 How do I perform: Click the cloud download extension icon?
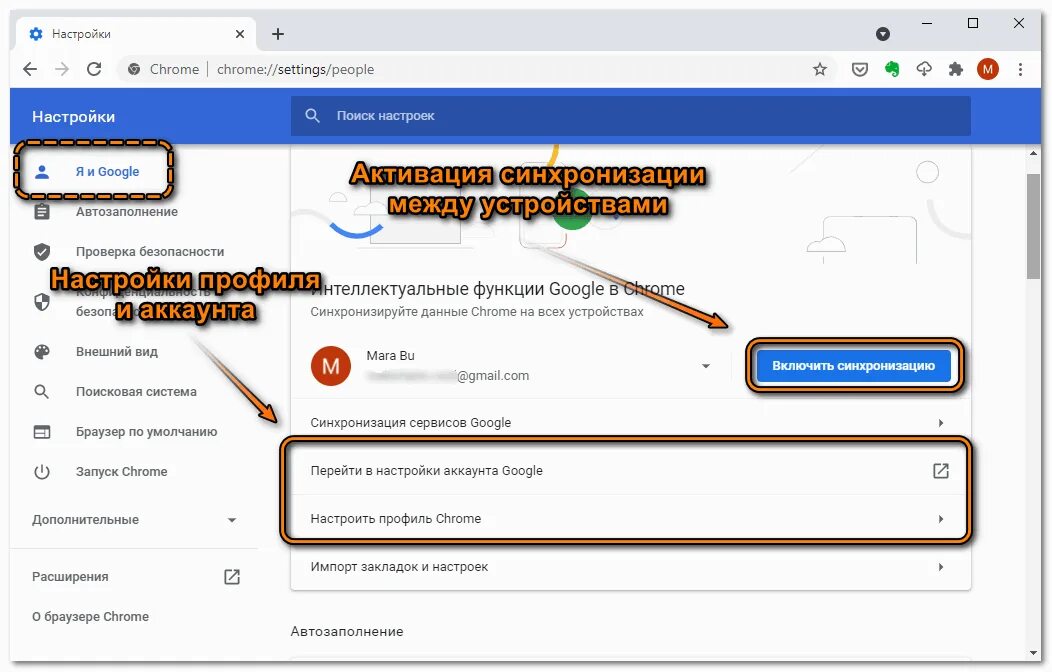pos(924,69)
